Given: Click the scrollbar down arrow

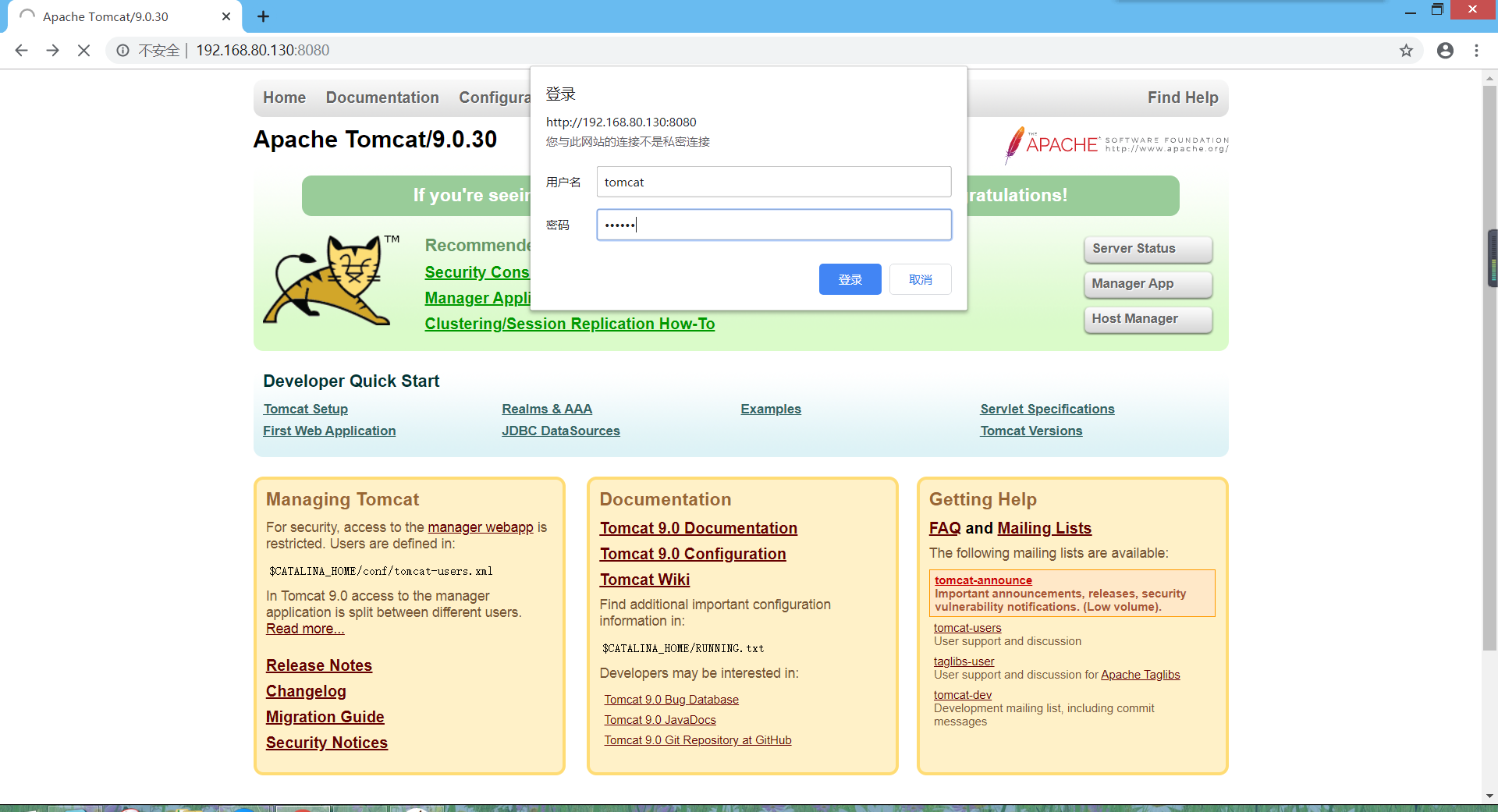Looking at the screenshot, I should coord(1490,796).
